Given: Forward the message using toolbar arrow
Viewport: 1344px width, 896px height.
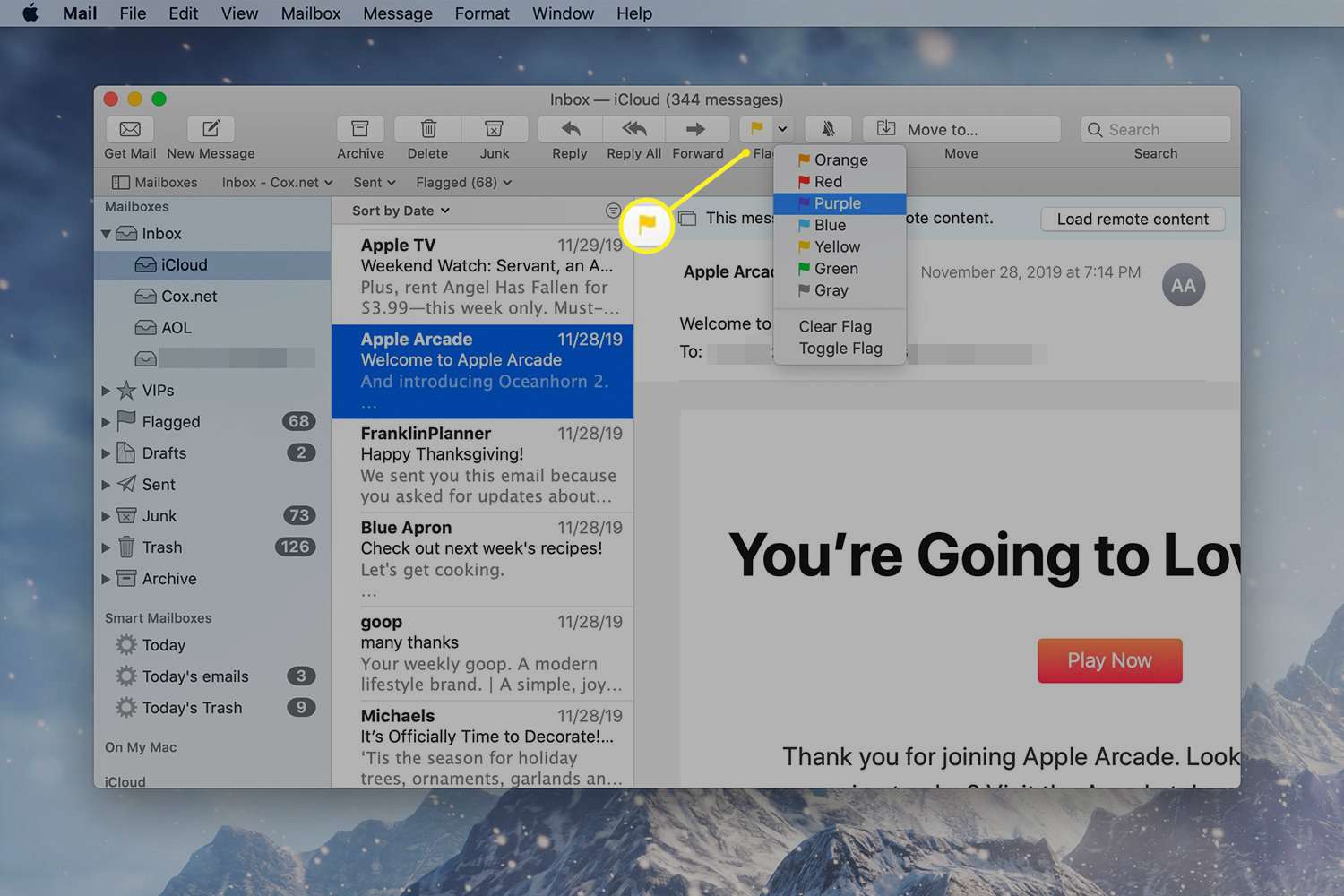Looking at the screenshot, I should tap(697, 129).
